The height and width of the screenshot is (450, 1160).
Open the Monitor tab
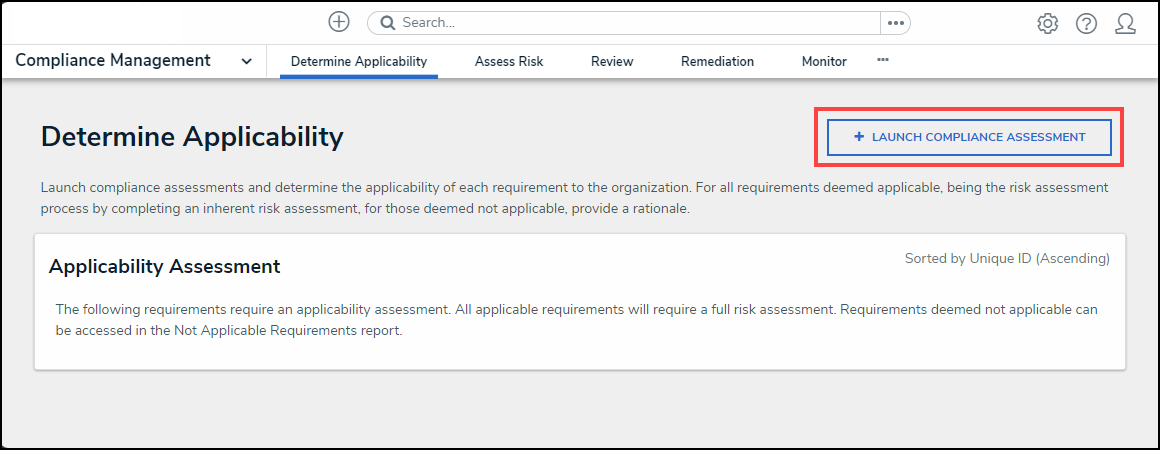click(824, 61)
